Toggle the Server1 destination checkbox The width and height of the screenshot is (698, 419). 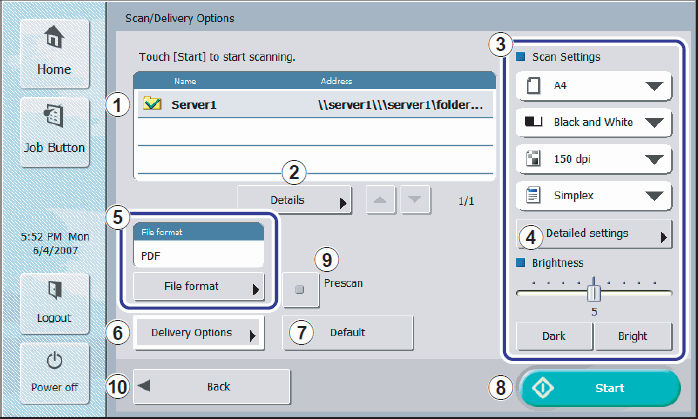(x=153, y=103)
